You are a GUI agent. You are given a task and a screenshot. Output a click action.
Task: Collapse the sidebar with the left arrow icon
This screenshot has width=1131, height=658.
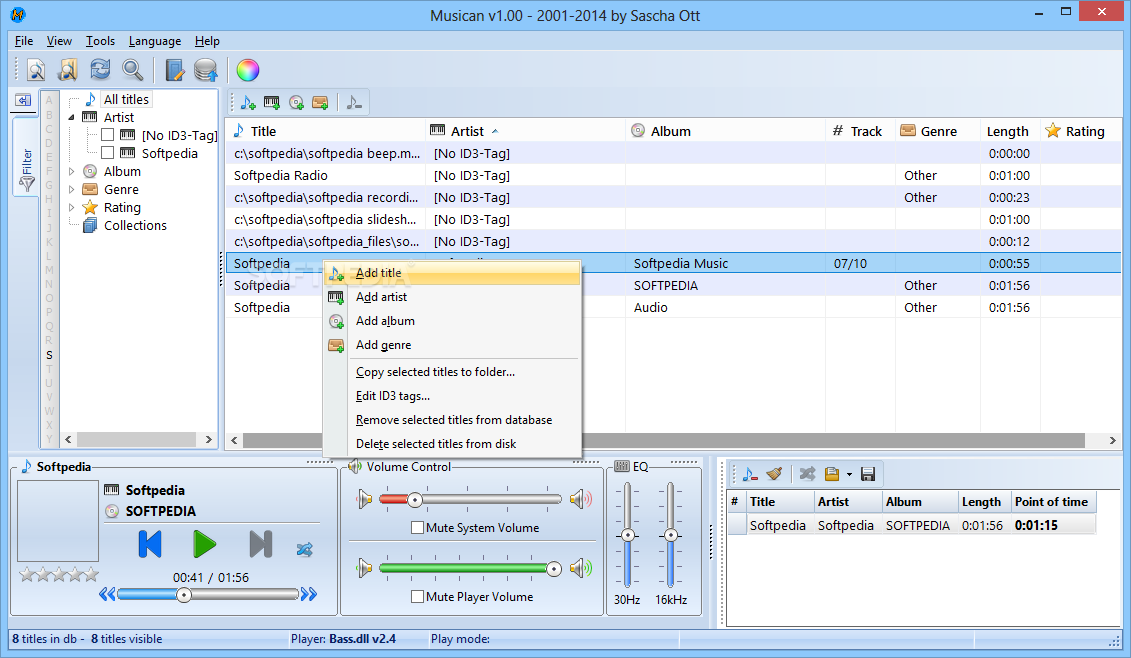[23, 100]
